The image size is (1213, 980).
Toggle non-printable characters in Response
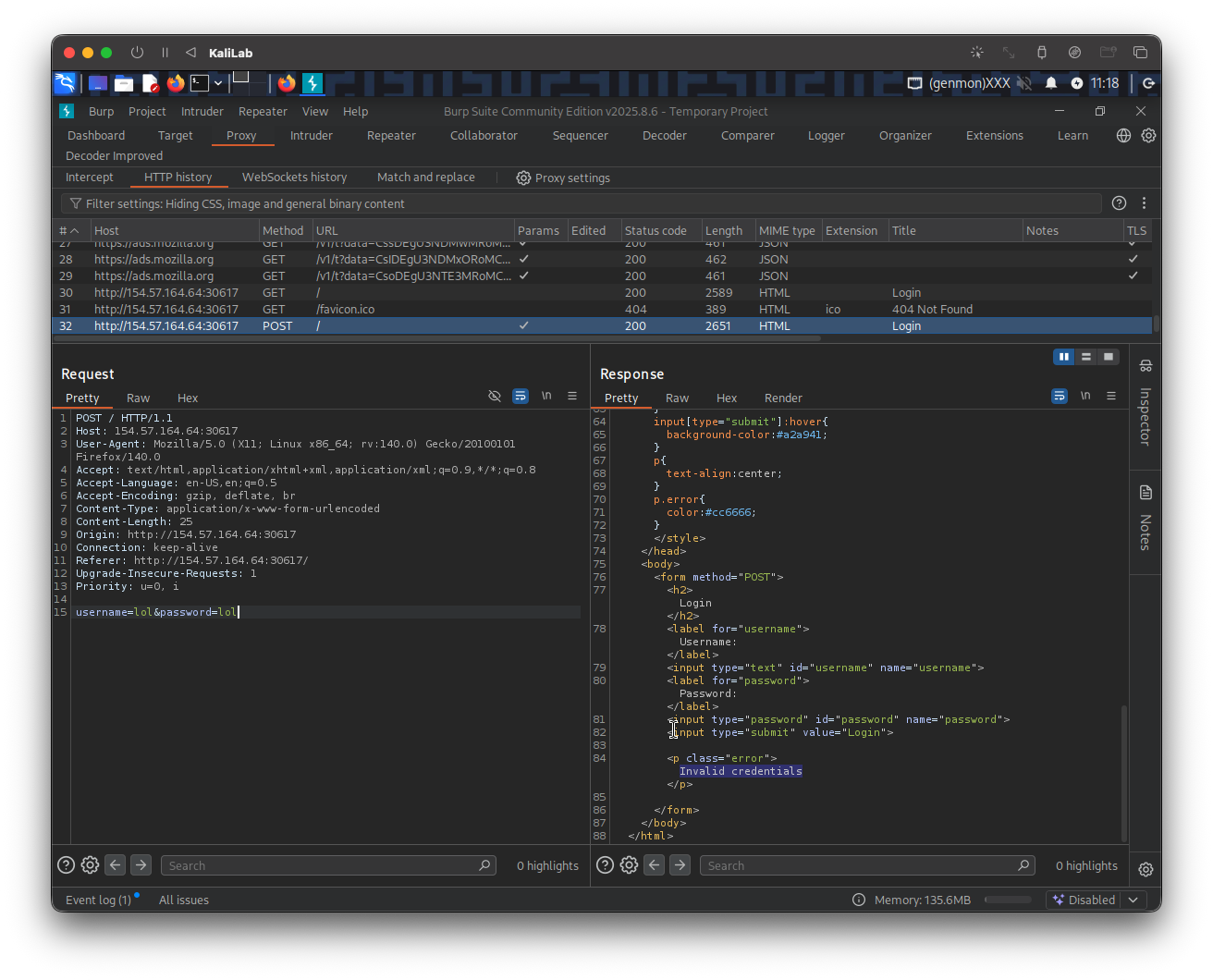point(1085,396)
